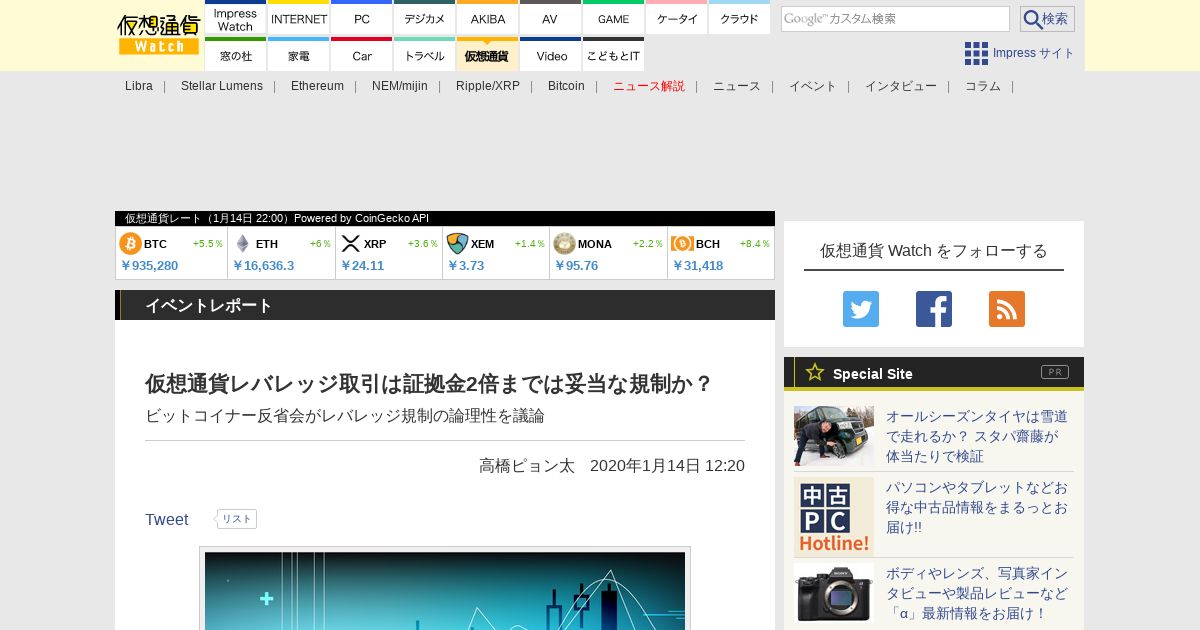Click the MONA coin icon
The image size is (1200, 630).
tap(564, 243)
